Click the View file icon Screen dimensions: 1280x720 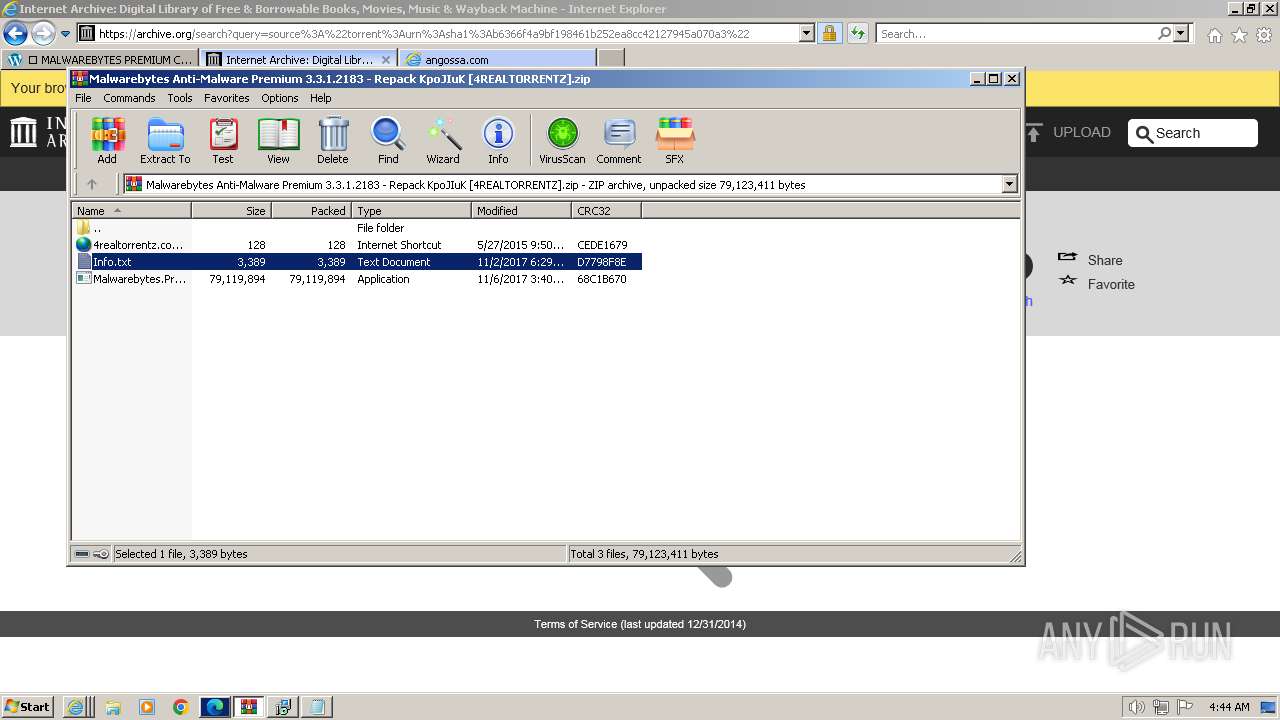278,140
